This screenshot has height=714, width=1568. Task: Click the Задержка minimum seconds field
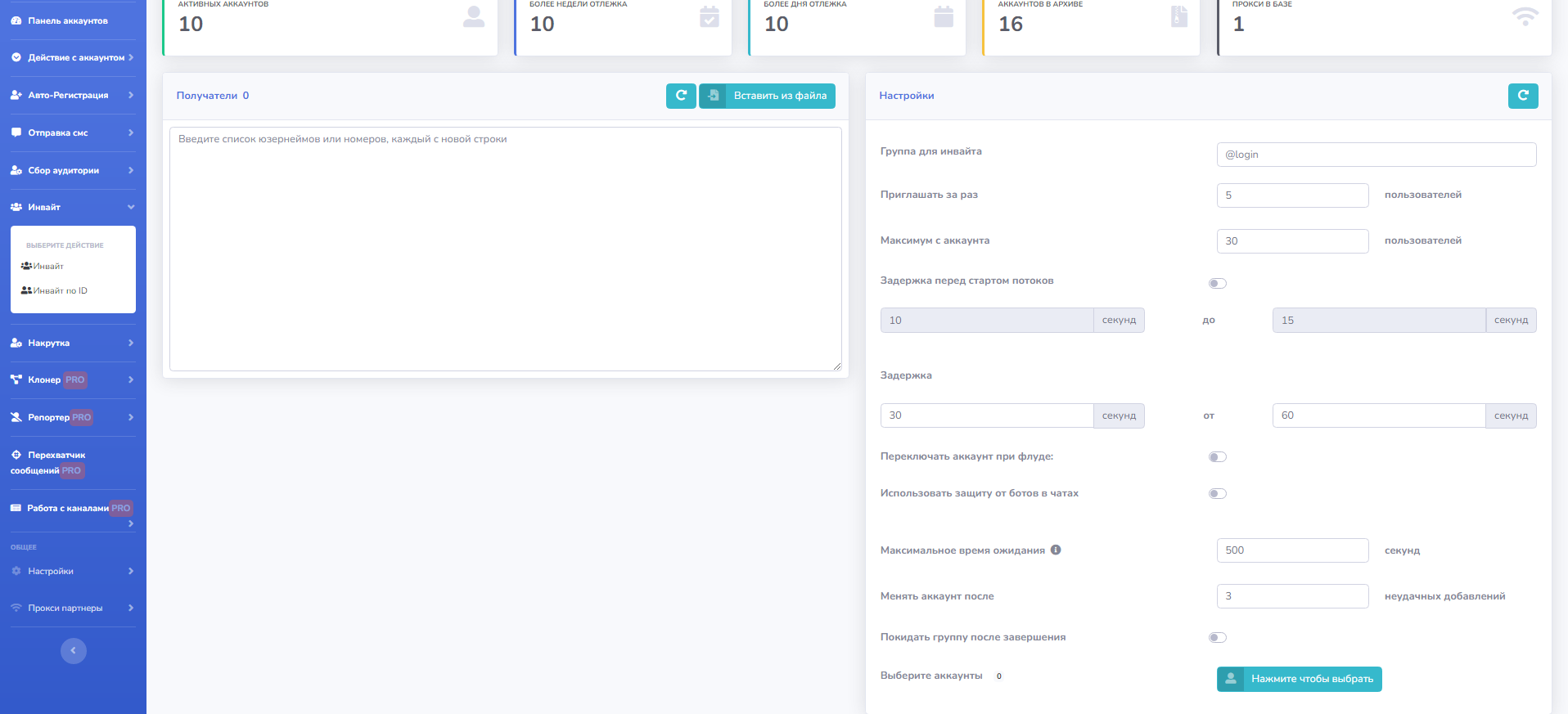987,415
